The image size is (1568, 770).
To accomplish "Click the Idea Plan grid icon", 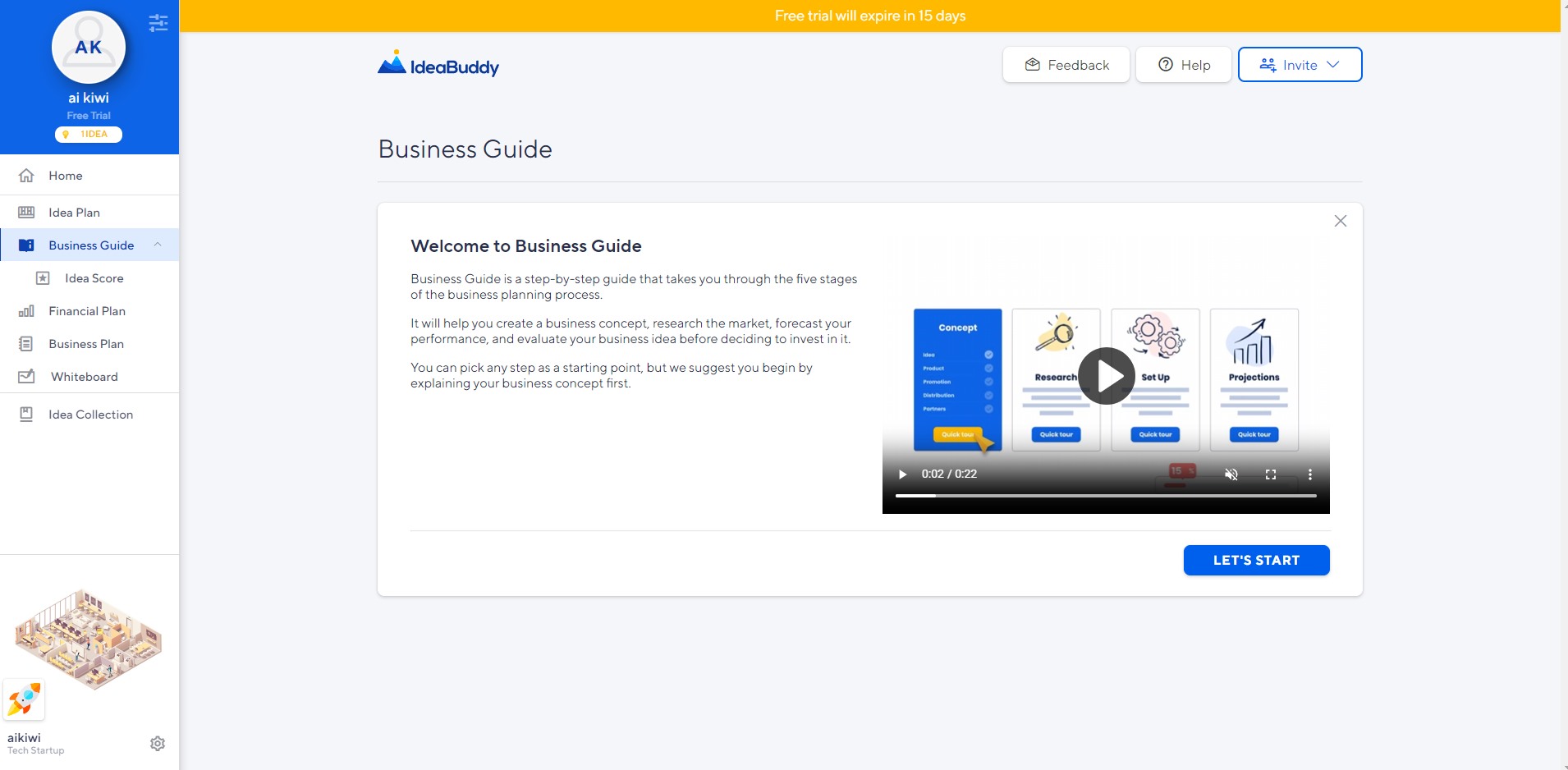I will (x=26, y=213).
